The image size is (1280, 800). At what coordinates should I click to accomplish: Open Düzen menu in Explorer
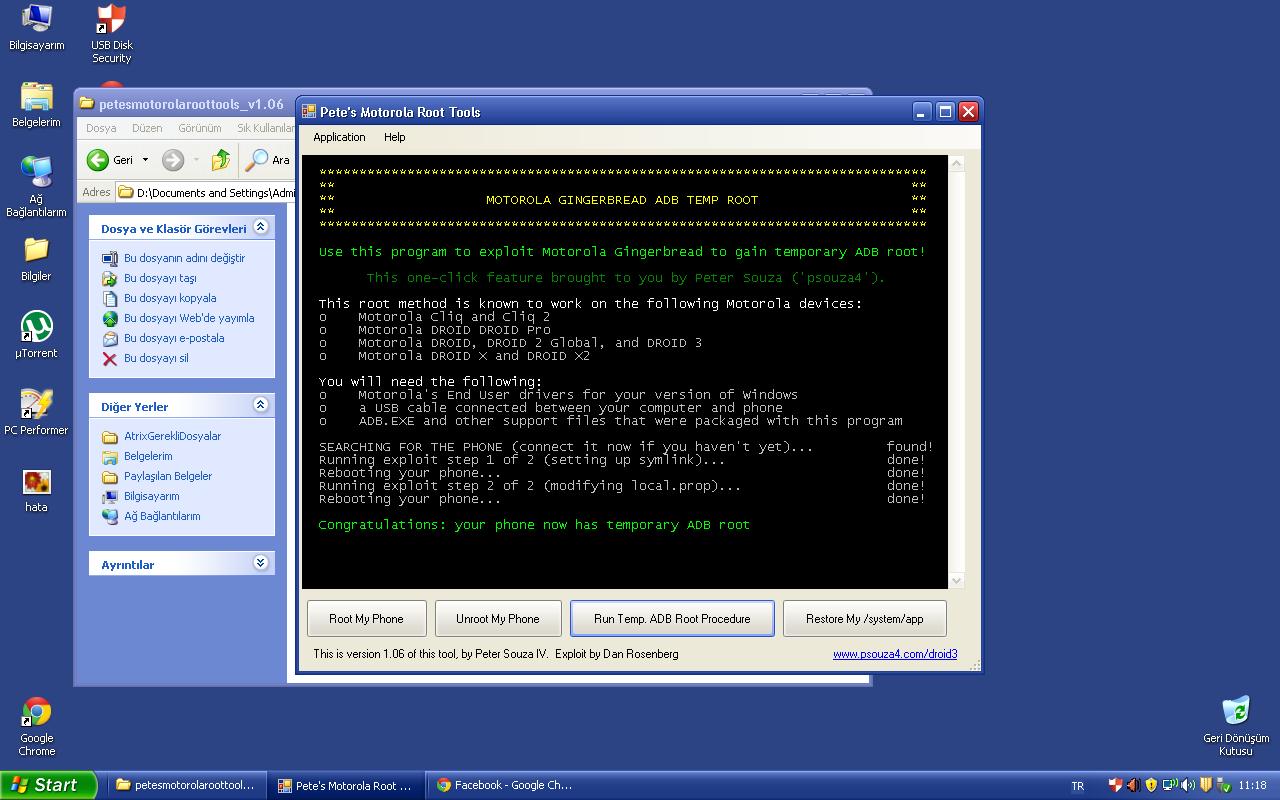click(x=147, y=128)
